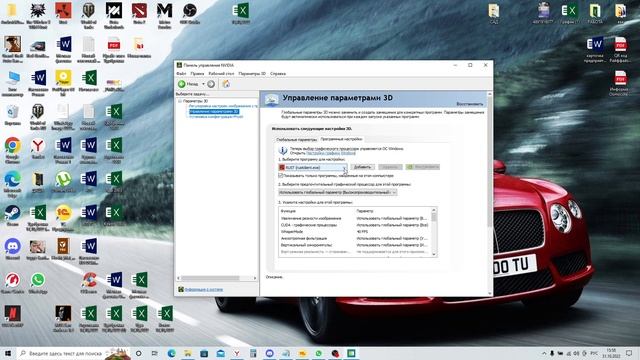Select WhatsApp desktop icon
This screenshot has width=640, height=360.
pos(38,283)
